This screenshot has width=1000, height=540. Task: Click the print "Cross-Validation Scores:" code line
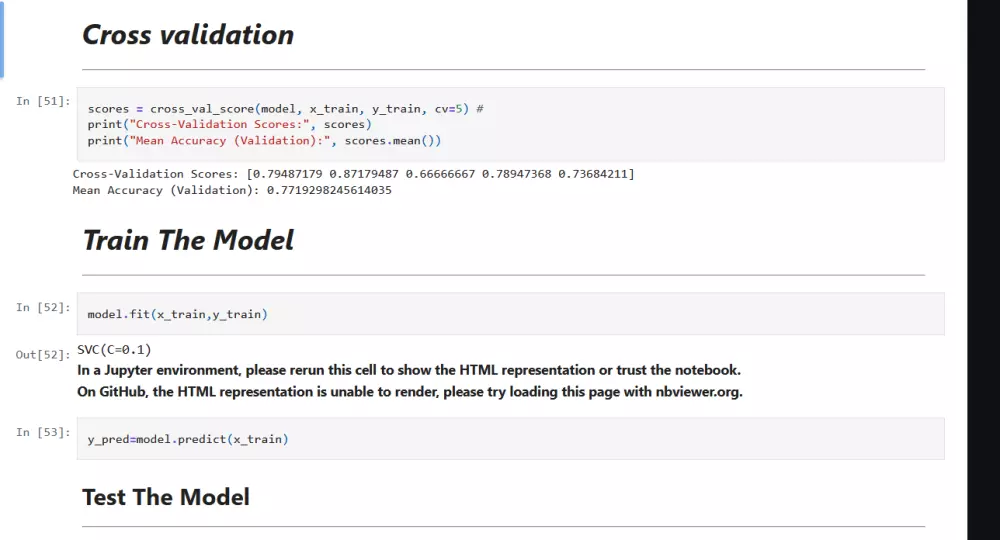coord(229,124)
